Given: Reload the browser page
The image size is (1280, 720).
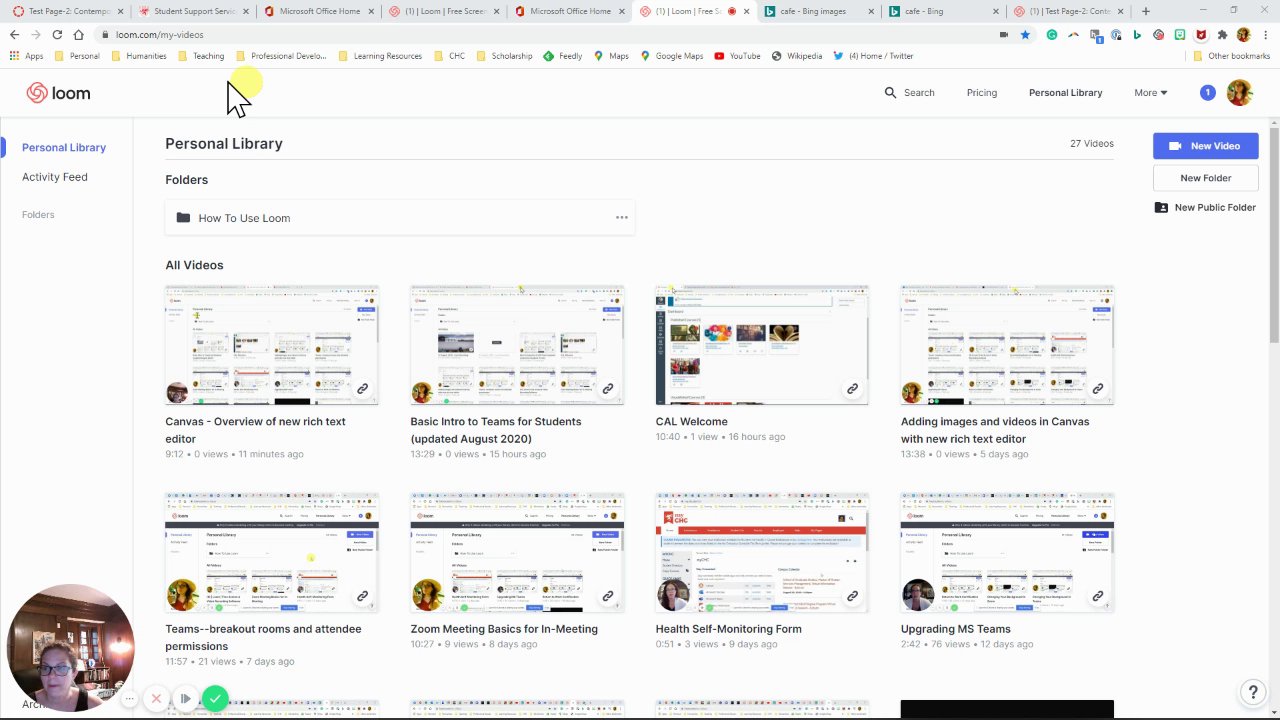Looking at the screenshot, I should pos(57,34).
